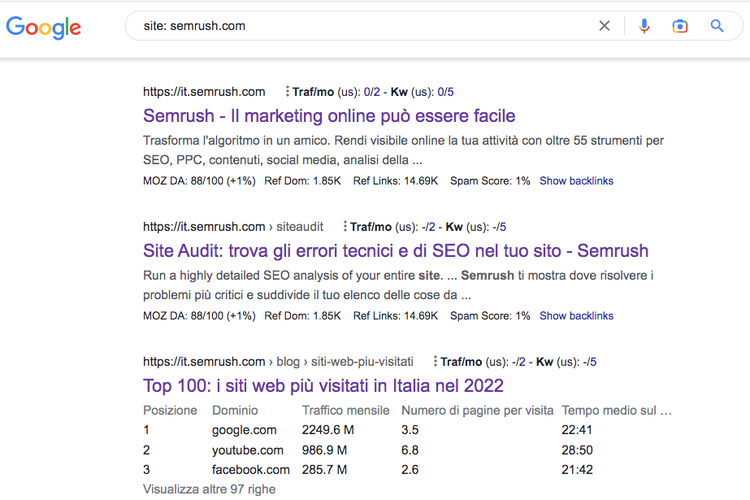Click the Numero di pagine per visita header
This screenshot has height=500, width=750.
pos(477,410)
